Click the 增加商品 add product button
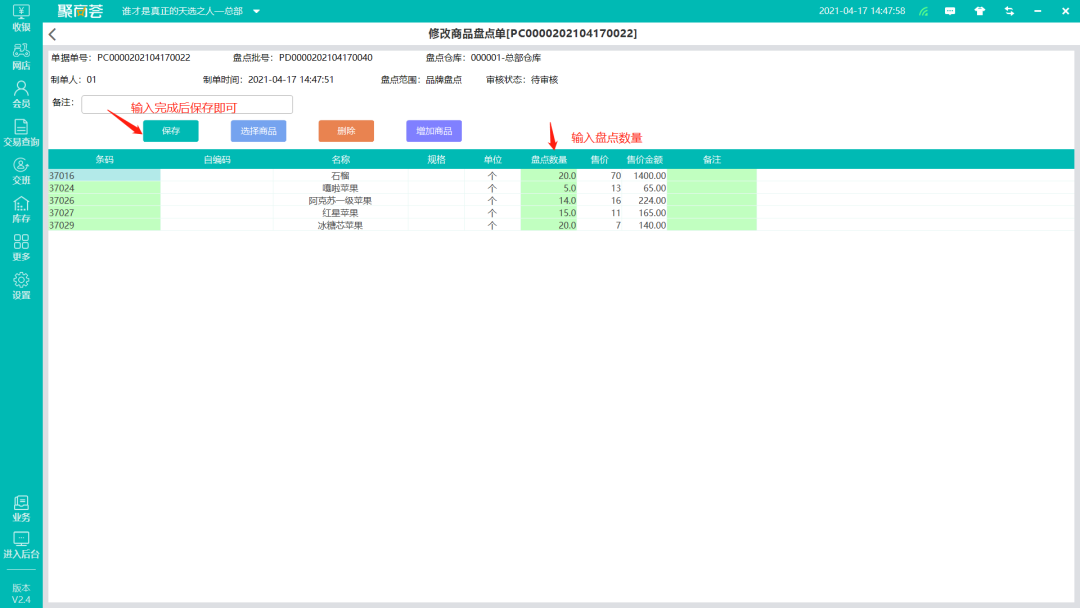The width and height of the screenshot is (1080, 608). click(434, 131)
